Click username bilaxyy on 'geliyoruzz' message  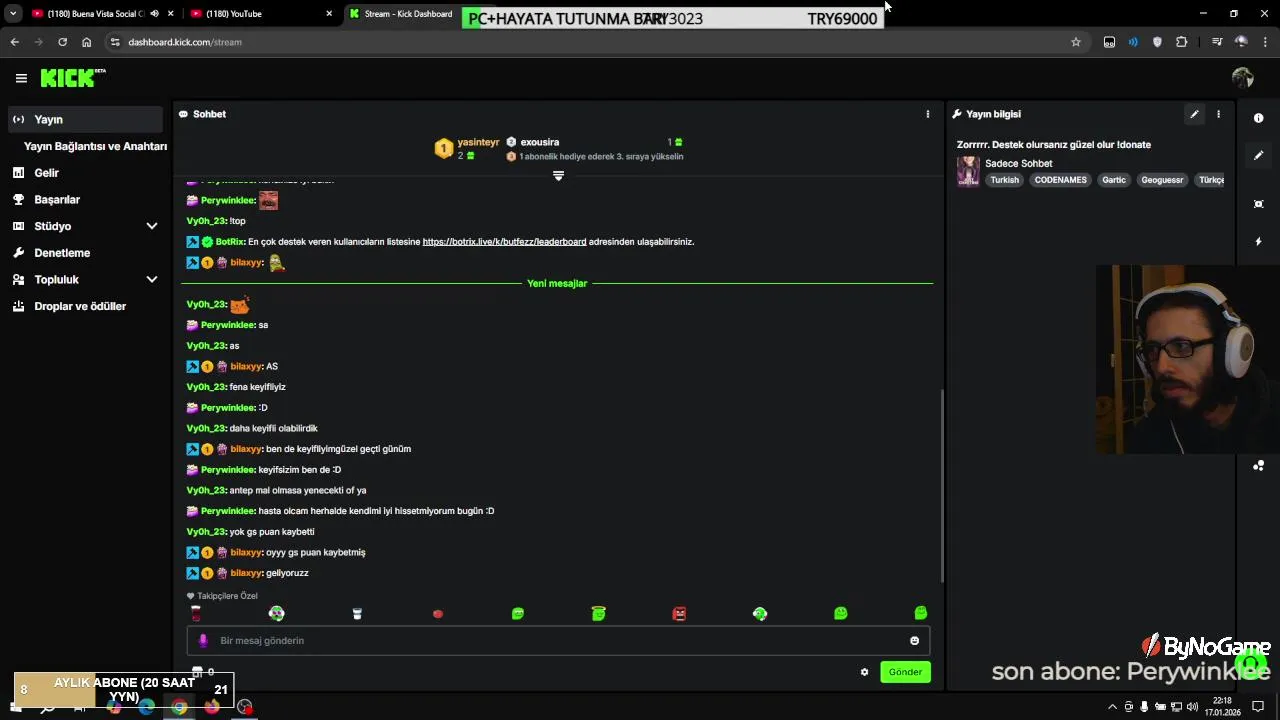pos(246,573)
